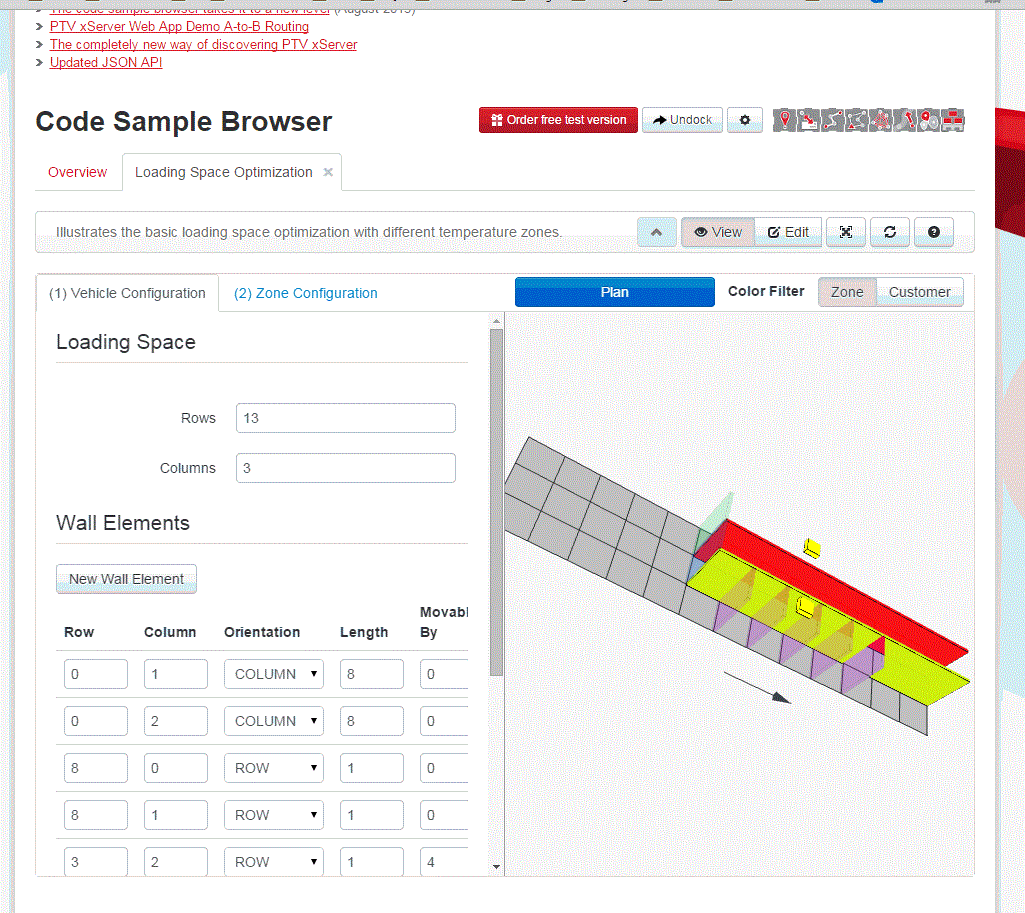Image resolution: width=1025 pixels, height=913 pixels.
Task: Reload the sample with refresh icon
Action: [x=889, y=232]
